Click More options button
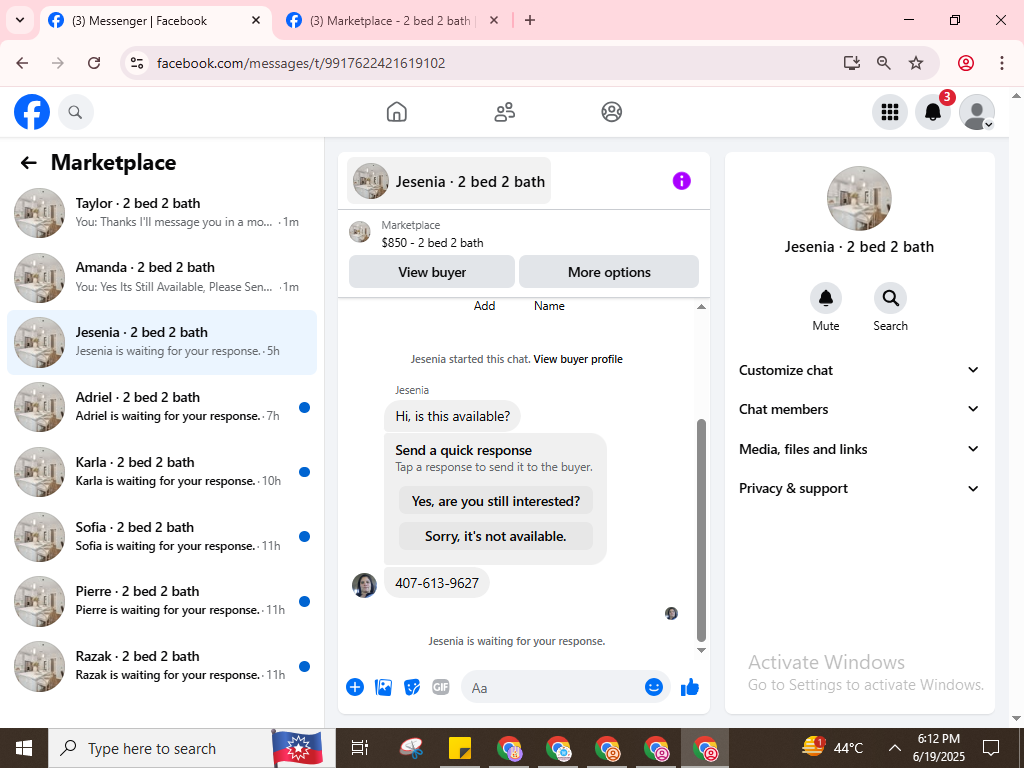This screenshot has width=1024, height=768. tap(609, 272)
